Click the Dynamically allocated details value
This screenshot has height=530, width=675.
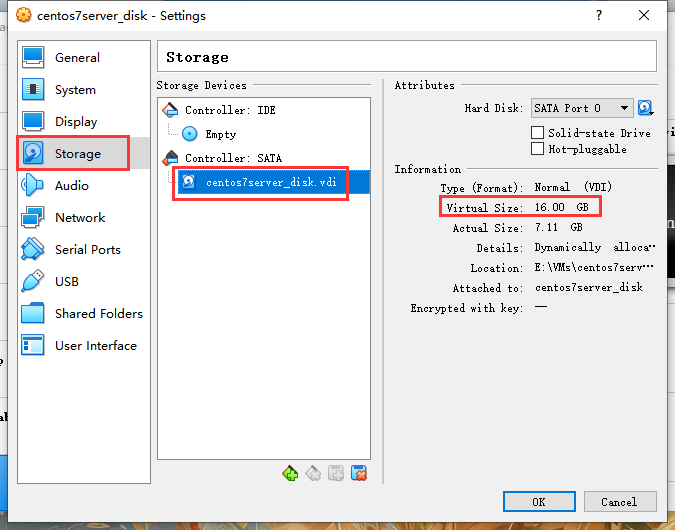coord(594,247)
